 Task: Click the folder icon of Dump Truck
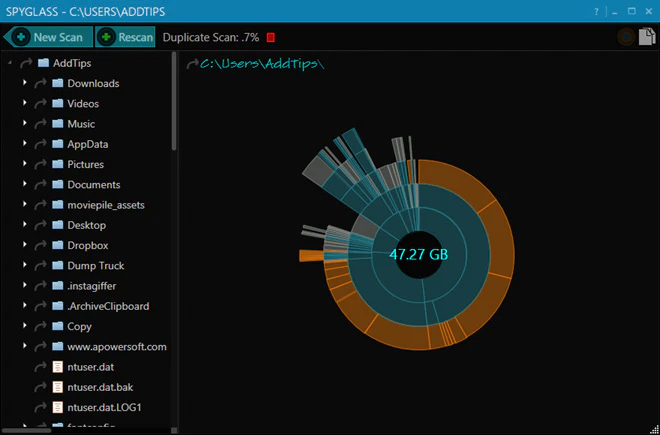tap(58, 265)
